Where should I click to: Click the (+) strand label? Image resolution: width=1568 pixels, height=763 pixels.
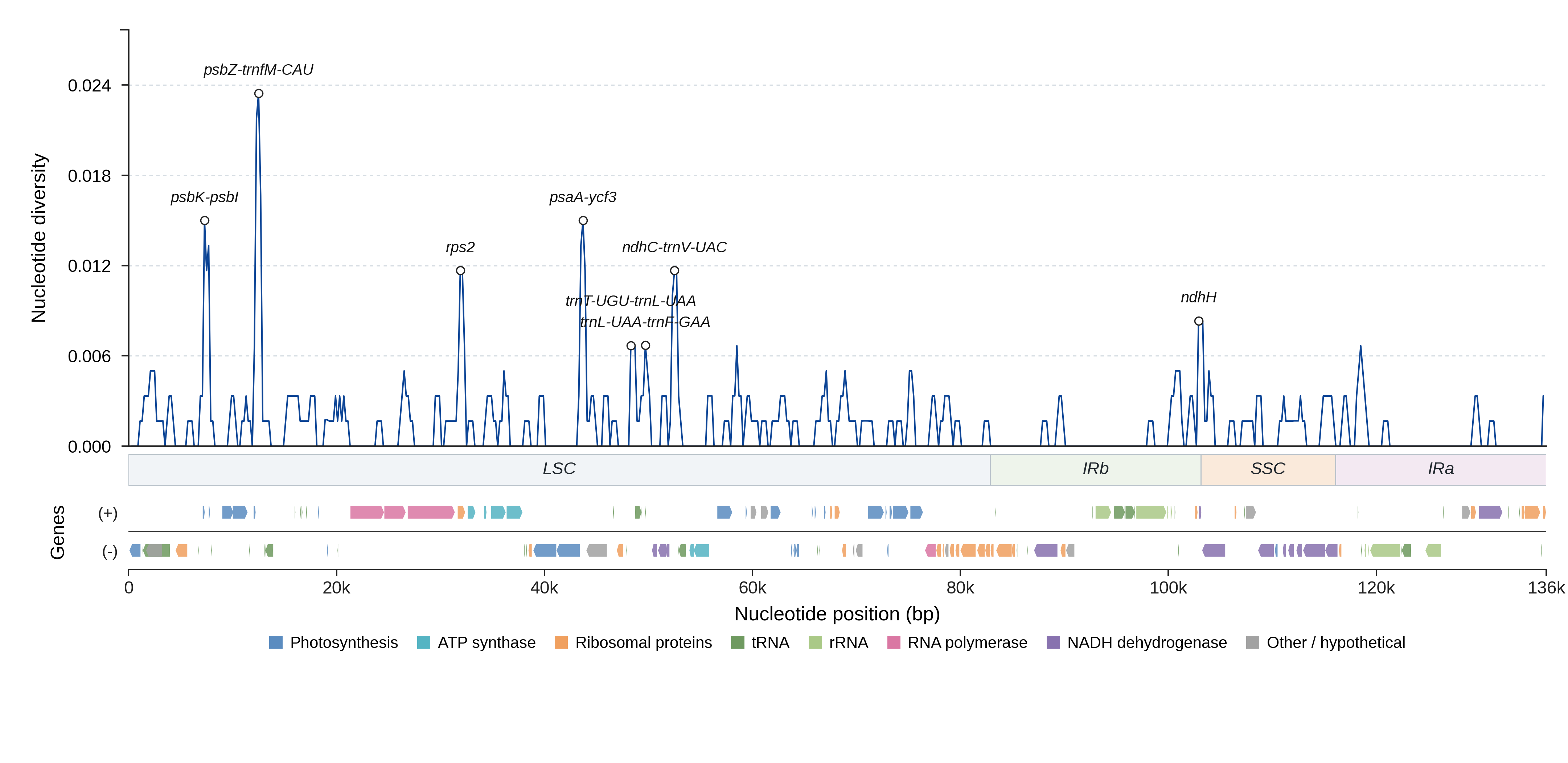tap(108, 513)
